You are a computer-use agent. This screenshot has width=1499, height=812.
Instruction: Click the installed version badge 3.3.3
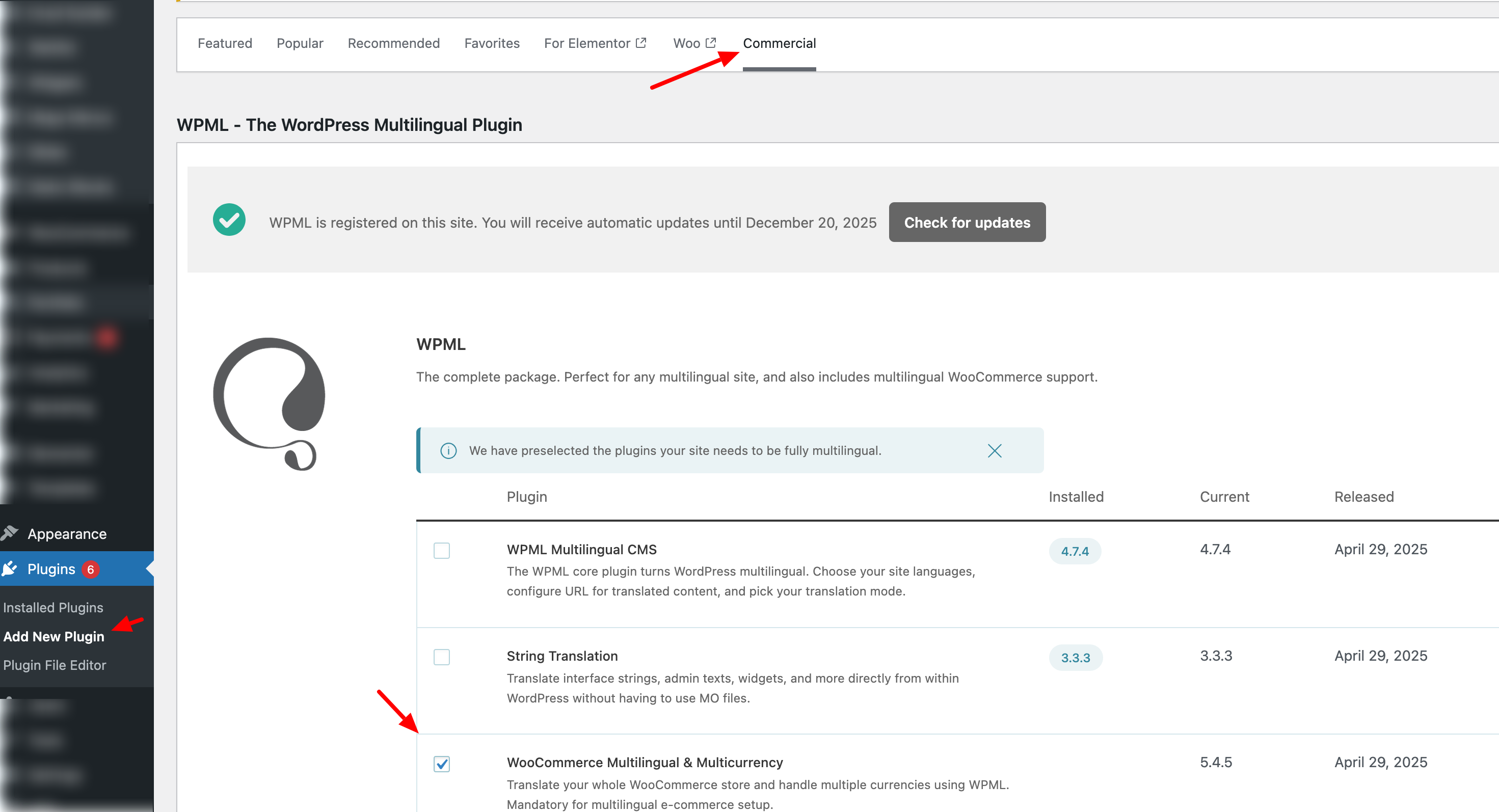(x=1076, y=657)
